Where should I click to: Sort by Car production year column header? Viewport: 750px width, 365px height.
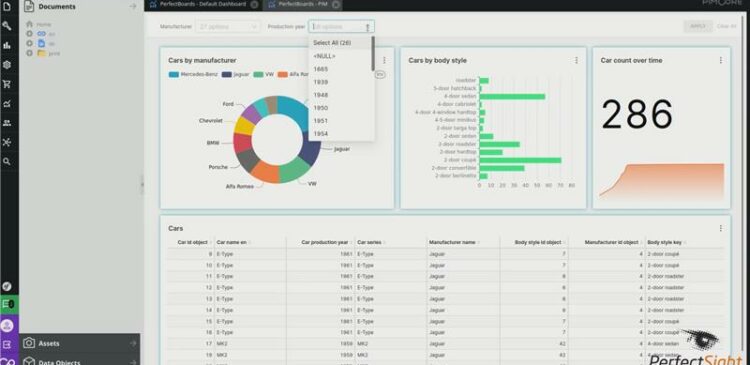click(x=325, y=243)
